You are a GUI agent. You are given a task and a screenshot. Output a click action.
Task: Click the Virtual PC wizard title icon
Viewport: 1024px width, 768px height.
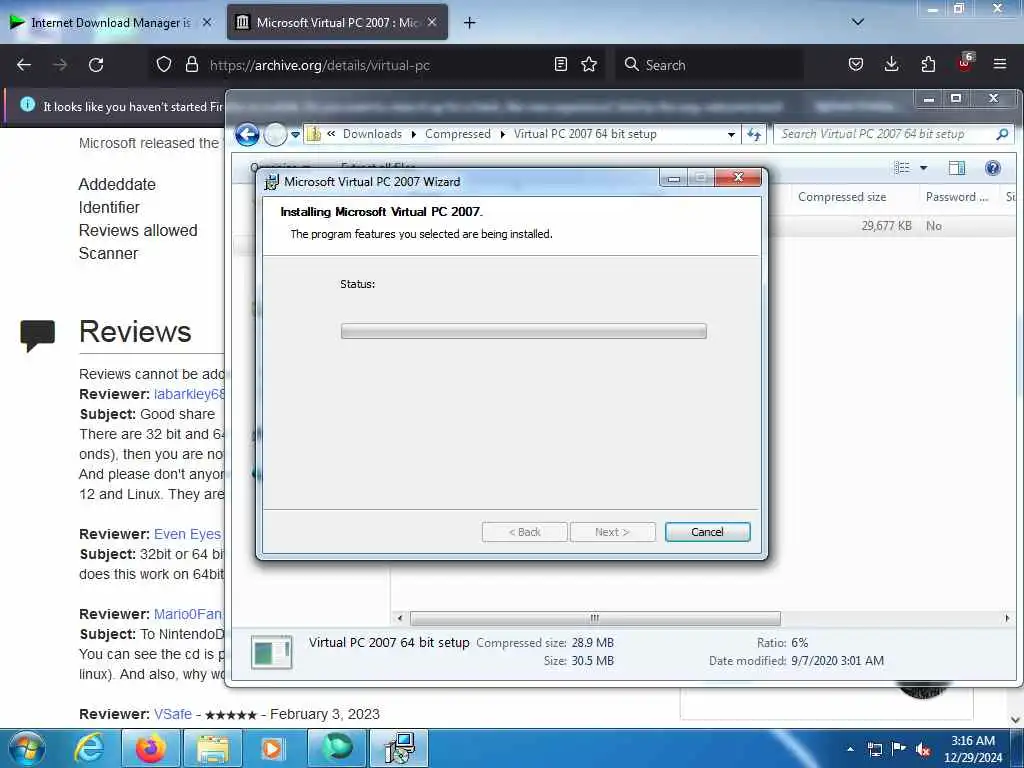[271, 182]
